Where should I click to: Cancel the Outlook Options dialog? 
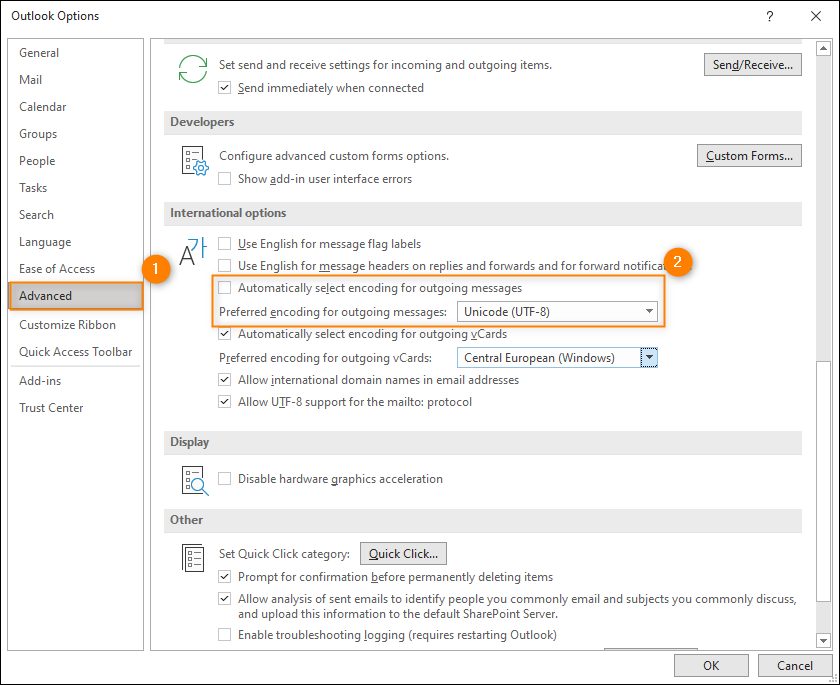795,666
